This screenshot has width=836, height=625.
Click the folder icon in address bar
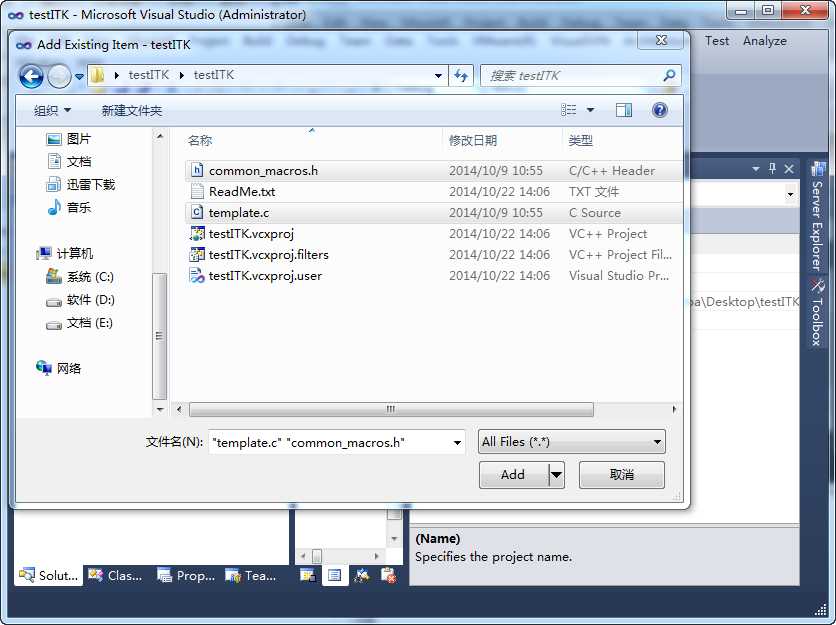97,75
